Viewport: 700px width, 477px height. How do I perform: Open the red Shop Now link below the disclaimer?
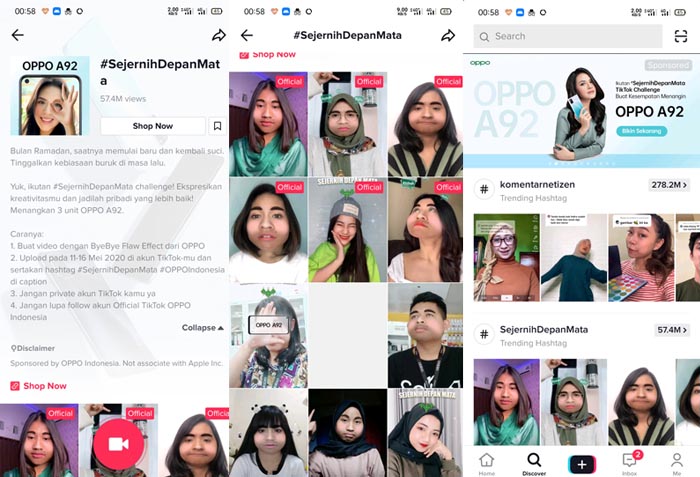point(38,386)
